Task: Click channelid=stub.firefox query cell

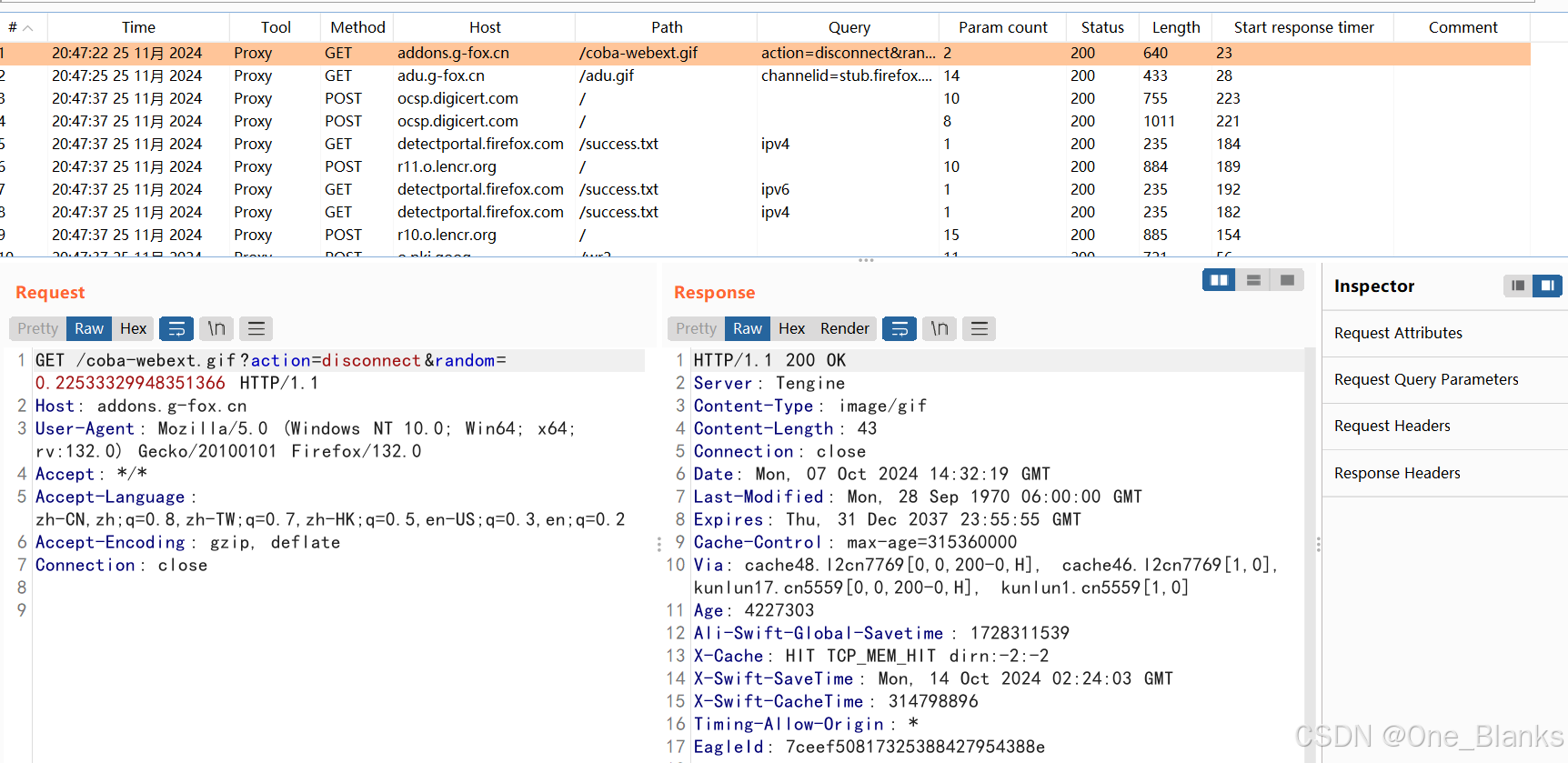Action: pos(847,75)
